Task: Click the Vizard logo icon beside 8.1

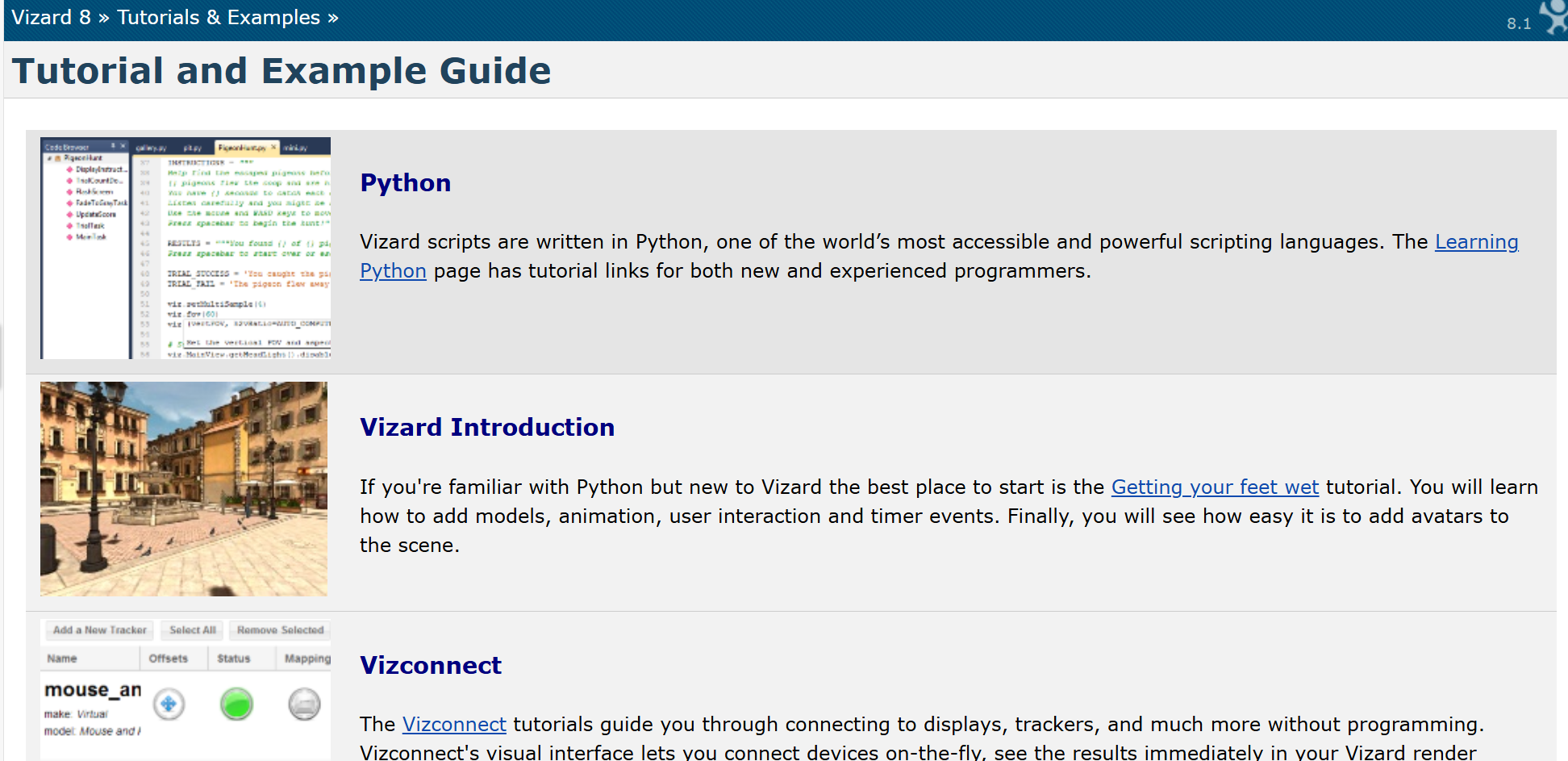Action: tap(1553, 18)
